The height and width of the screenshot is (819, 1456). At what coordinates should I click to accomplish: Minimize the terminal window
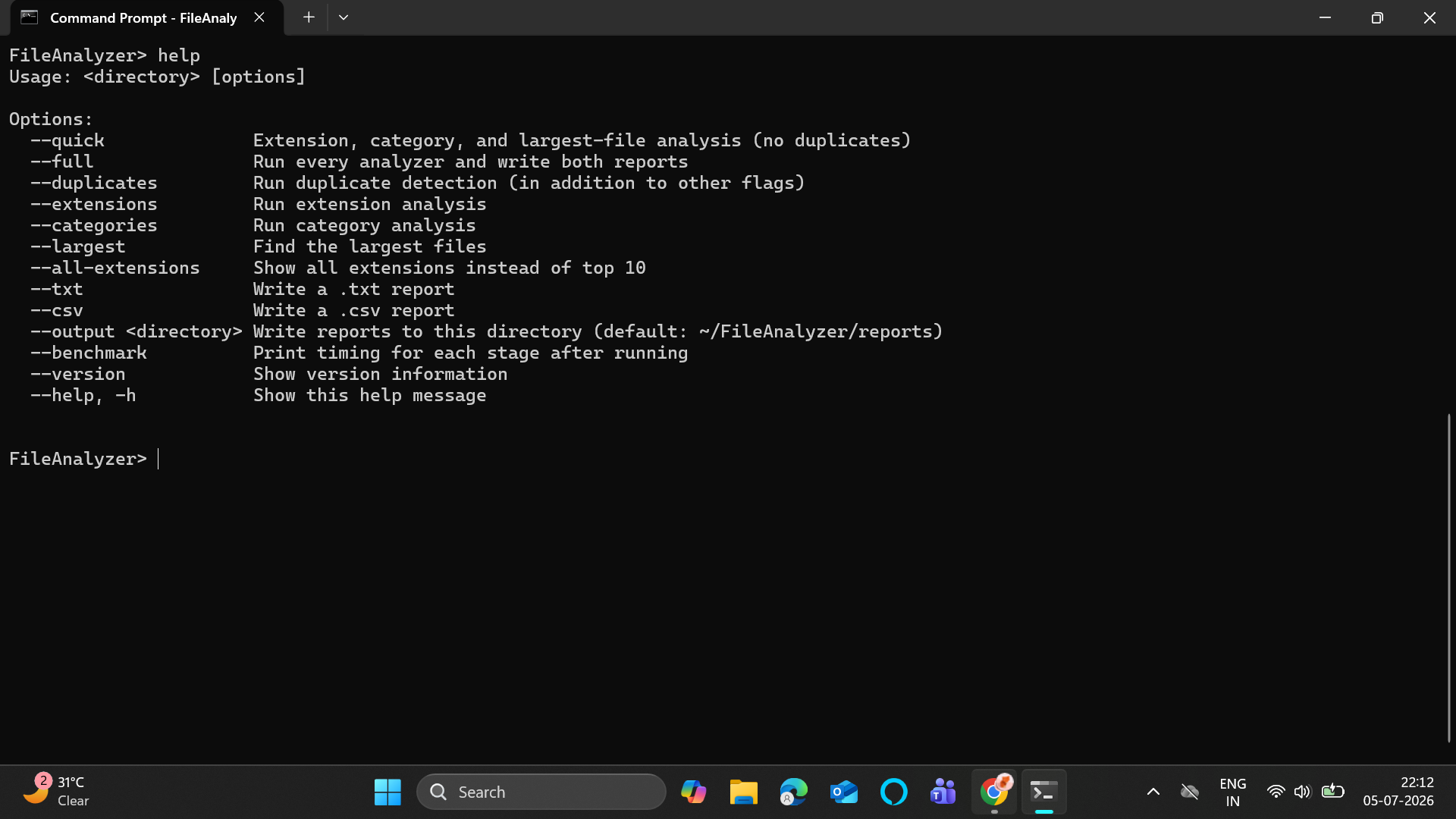[1325, 17]
